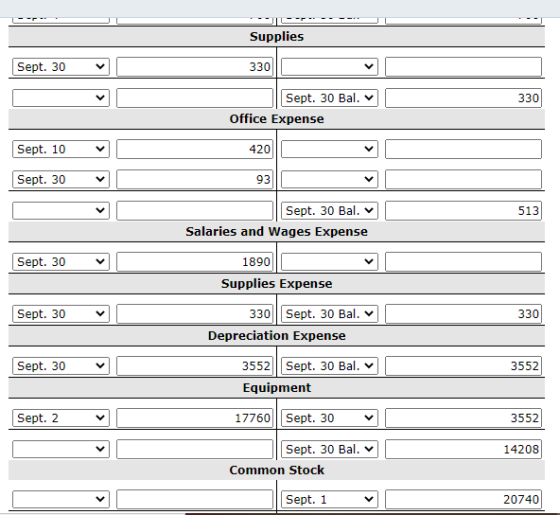Open Supplies debit date dropdown showing Sept. 30

pyautogui.click(x=61, y=67)
